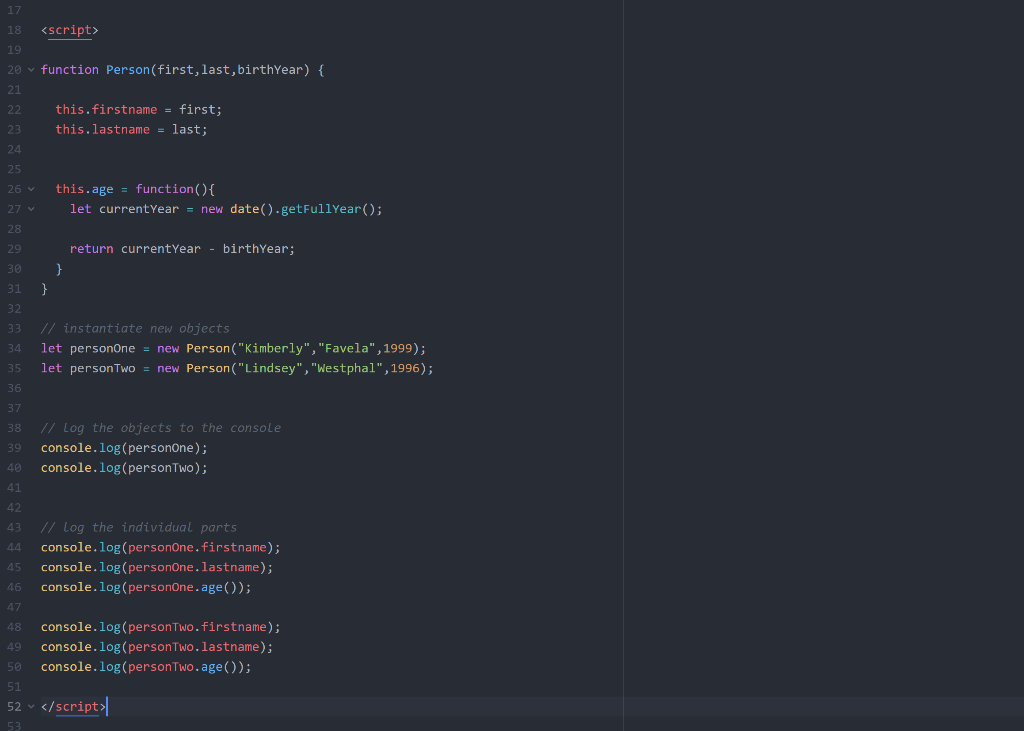Image resolution: width=1024 pixels, height=731 pixels.
Task: Click the comment '// log the objects to the console'
Action: tap(161, 428)
